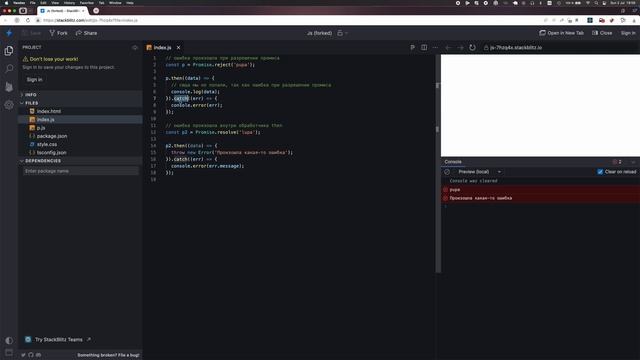This screenshot has height=360, width=640.
Task: Click the console clear icon
Action: (447, 172)
